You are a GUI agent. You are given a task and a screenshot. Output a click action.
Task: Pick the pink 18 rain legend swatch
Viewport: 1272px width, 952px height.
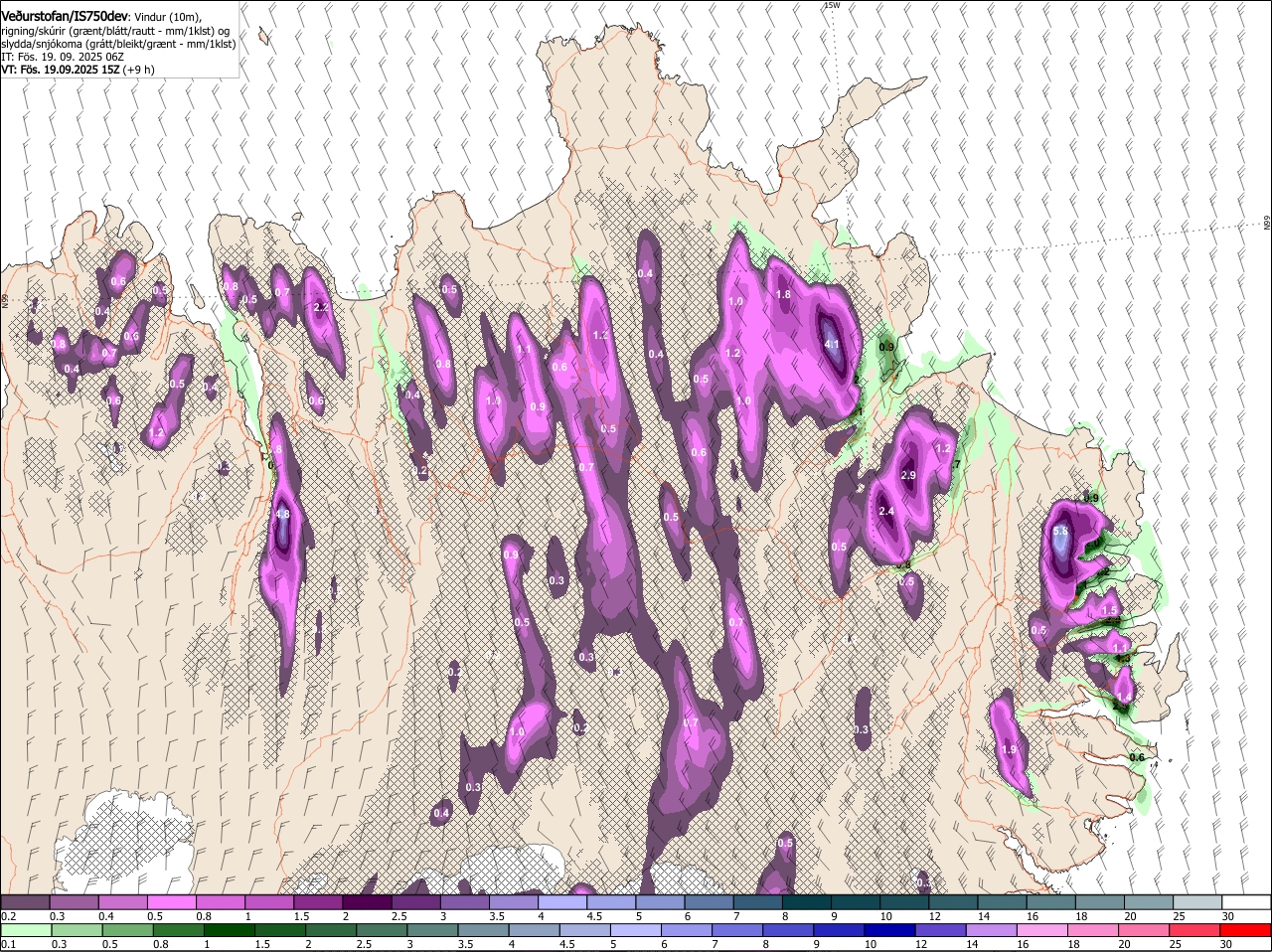(x=1093, y=930)
